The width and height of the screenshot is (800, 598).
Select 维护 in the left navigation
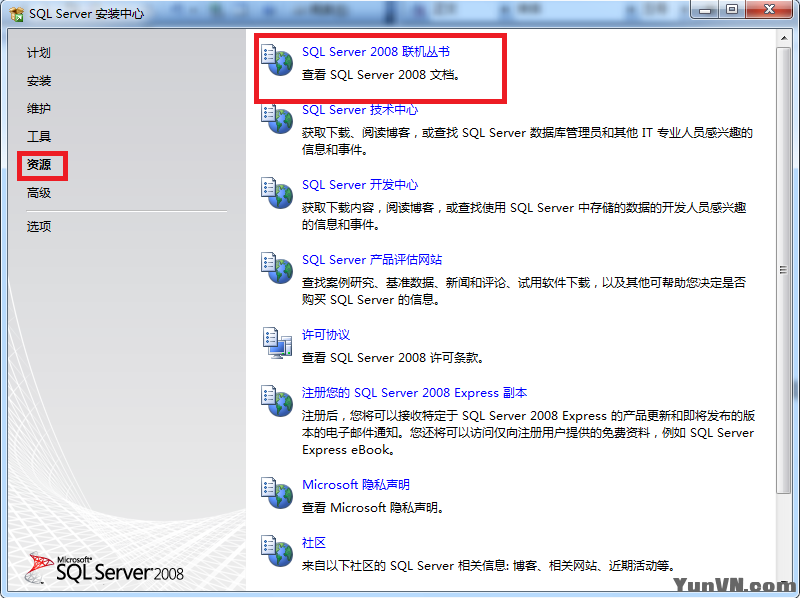click(39, 108)
